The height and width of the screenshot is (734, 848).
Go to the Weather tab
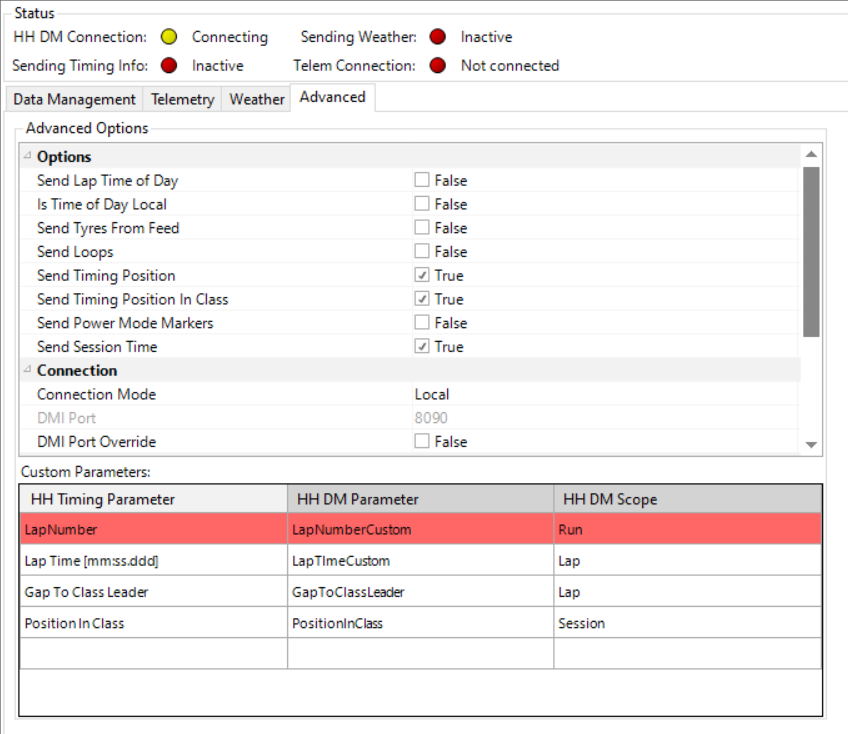point(257,99)
